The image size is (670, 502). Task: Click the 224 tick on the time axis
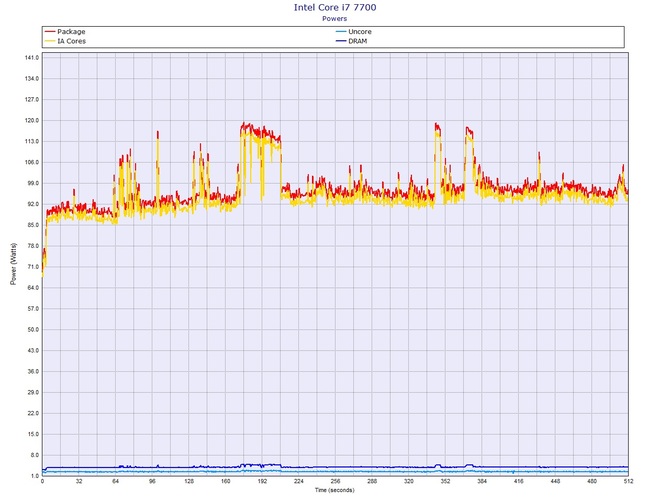point(299,481)
